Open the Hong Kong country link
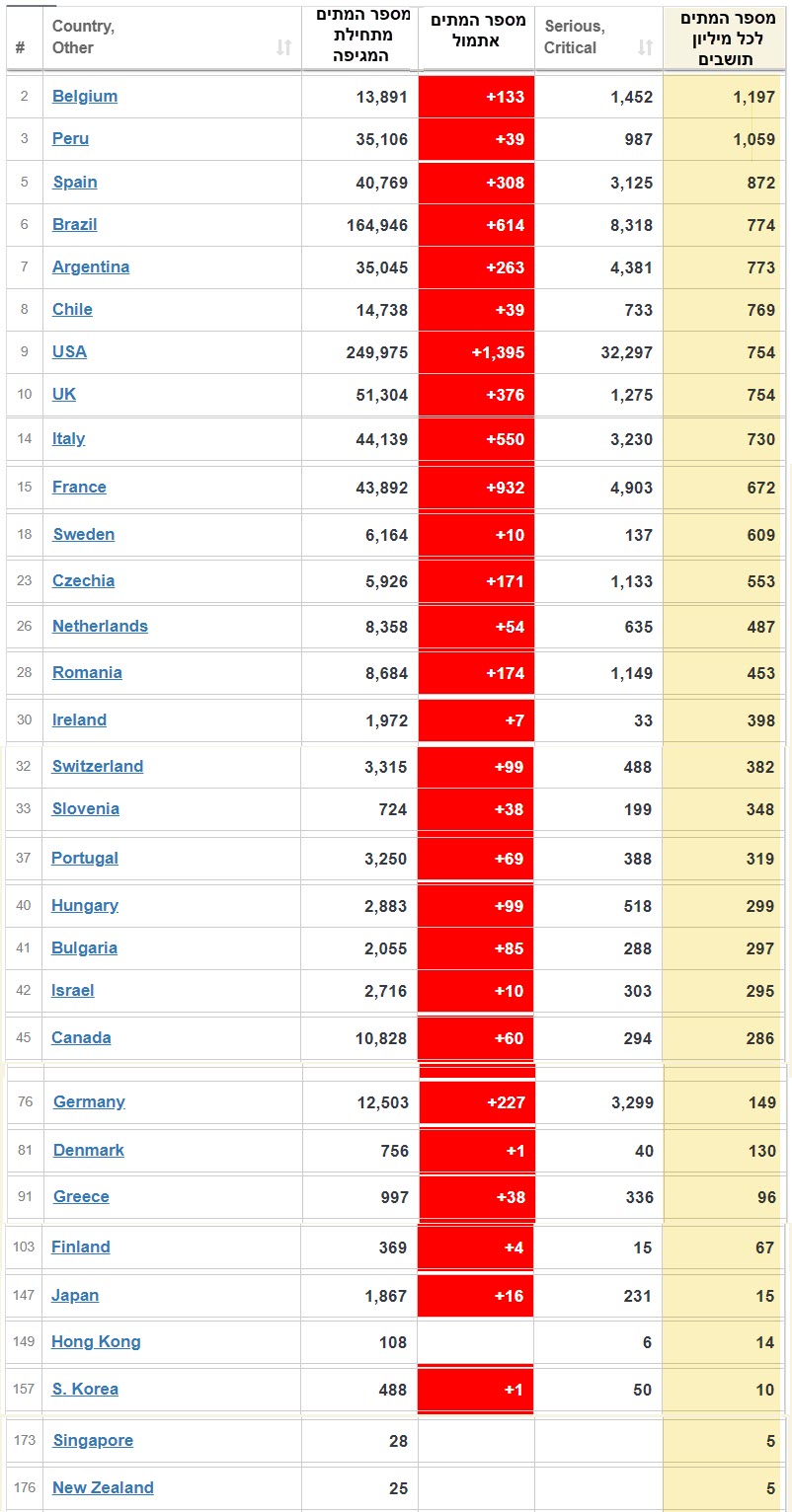Screen dimensions: 792x1512 pyautogui.click(x=96, y=1341)
